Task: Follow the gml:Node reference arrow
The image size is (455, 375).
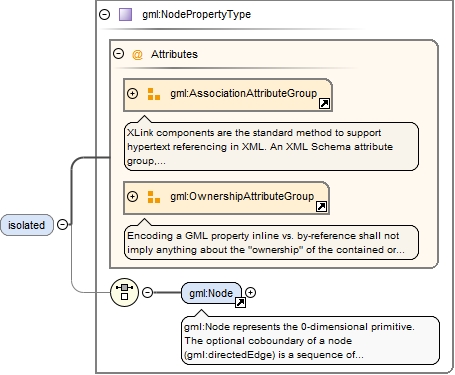Action: tap(240, 302)
